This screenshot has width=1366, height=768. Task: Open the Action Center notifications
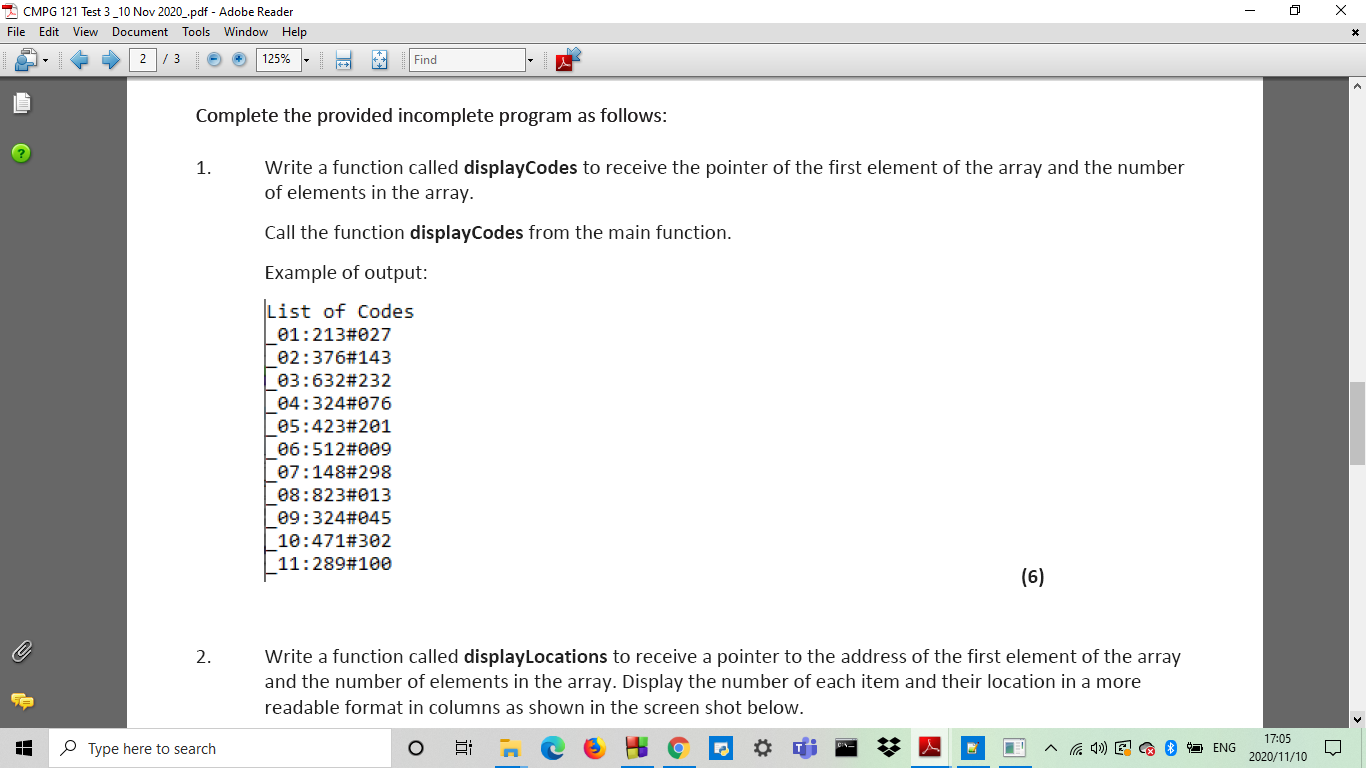click(1331, 747)
